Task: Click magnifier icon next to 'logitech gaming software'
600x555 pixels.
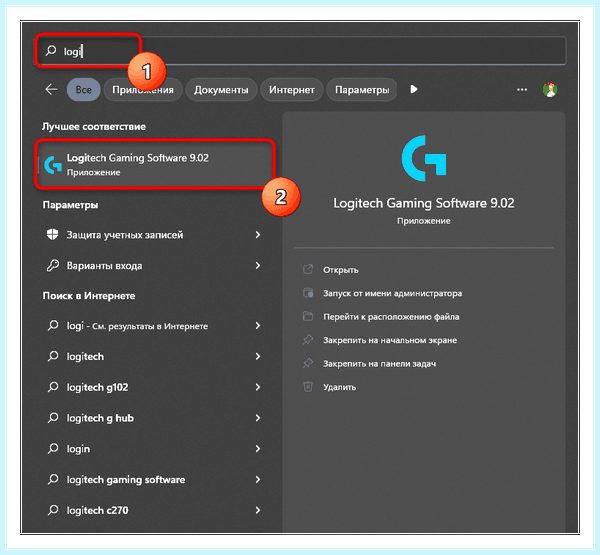Action: pyautogui.click(x=53, y=479)
